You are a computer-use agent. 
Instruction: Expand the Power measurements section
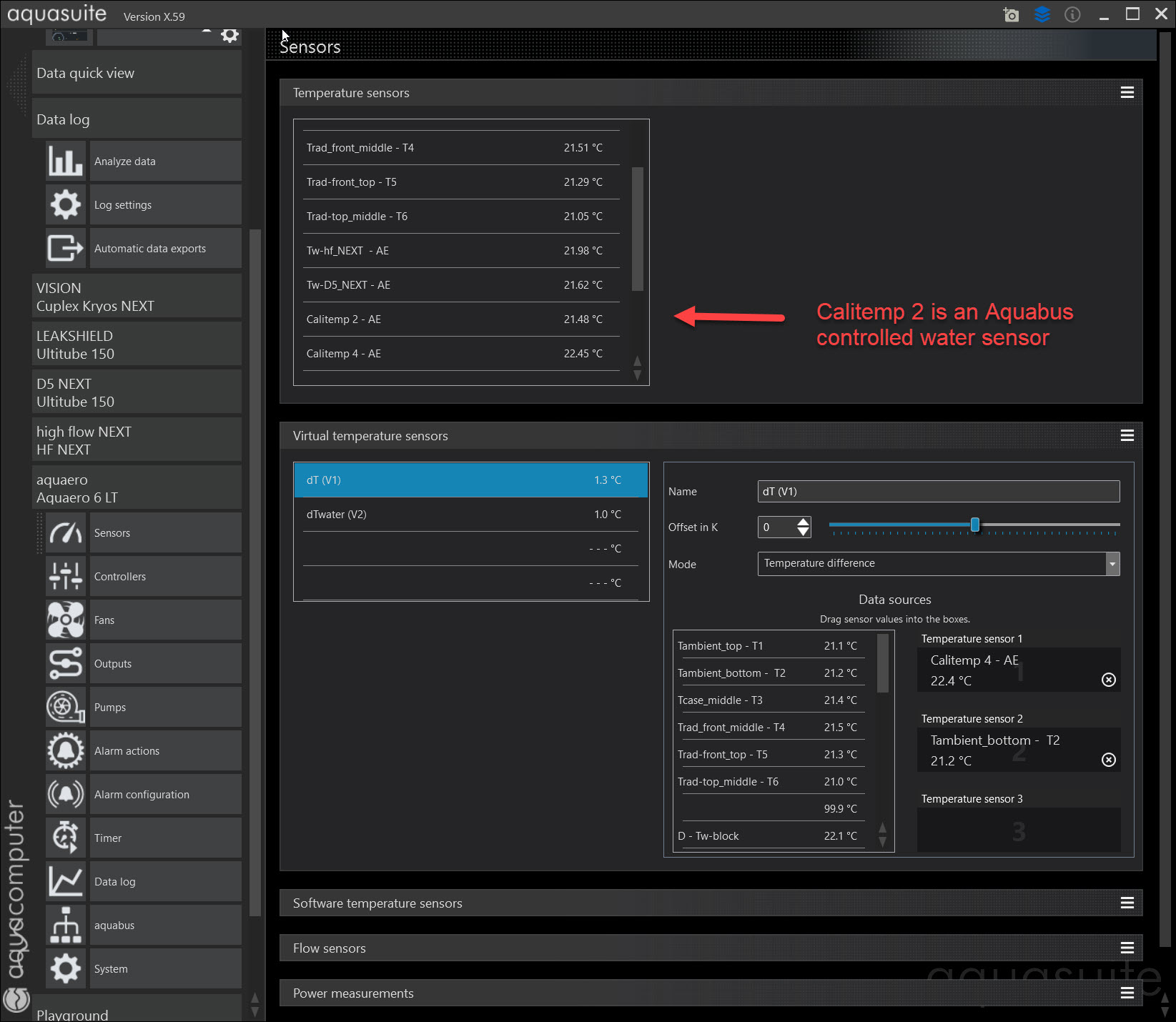click(1127, 993)
